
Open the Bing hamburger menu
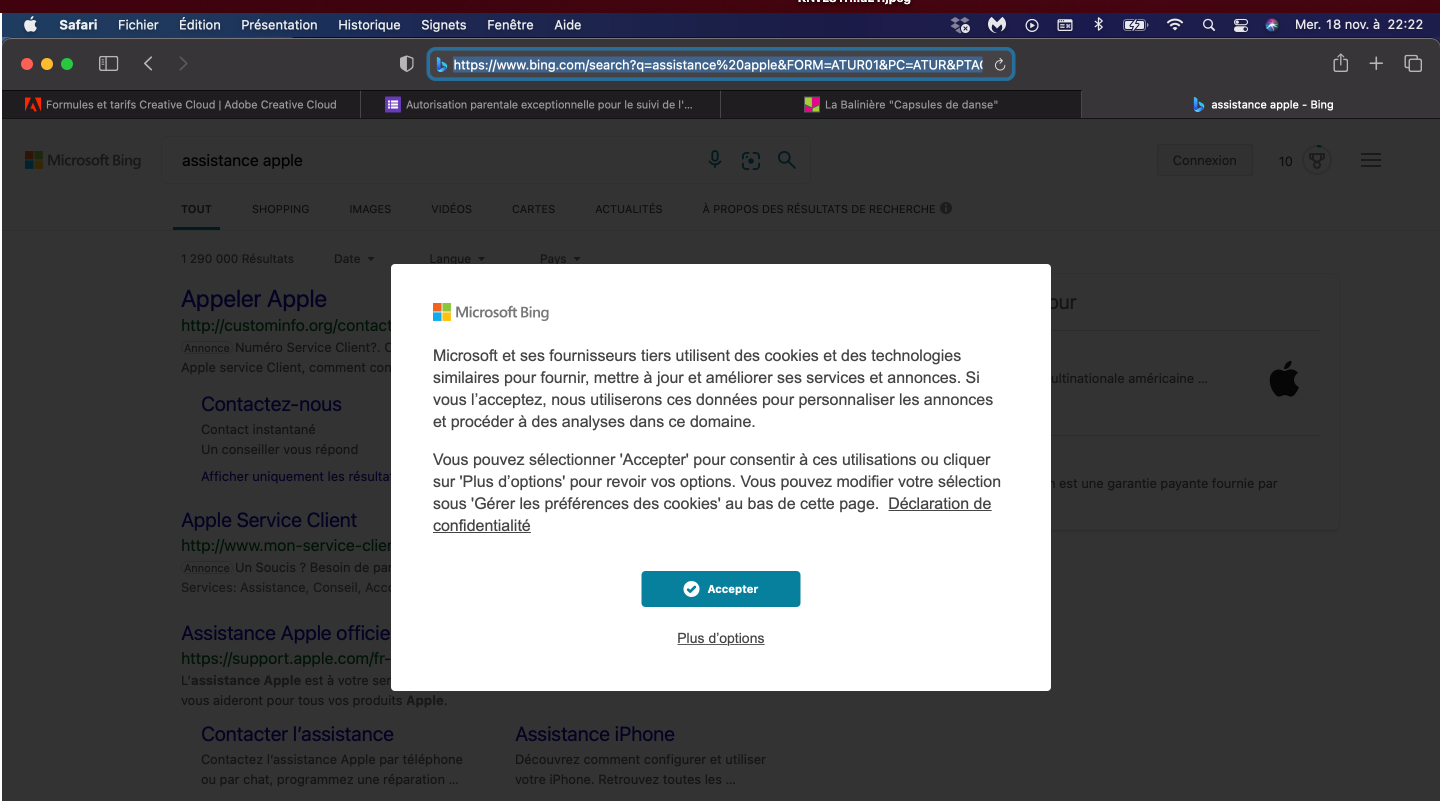click(1371, 160)
